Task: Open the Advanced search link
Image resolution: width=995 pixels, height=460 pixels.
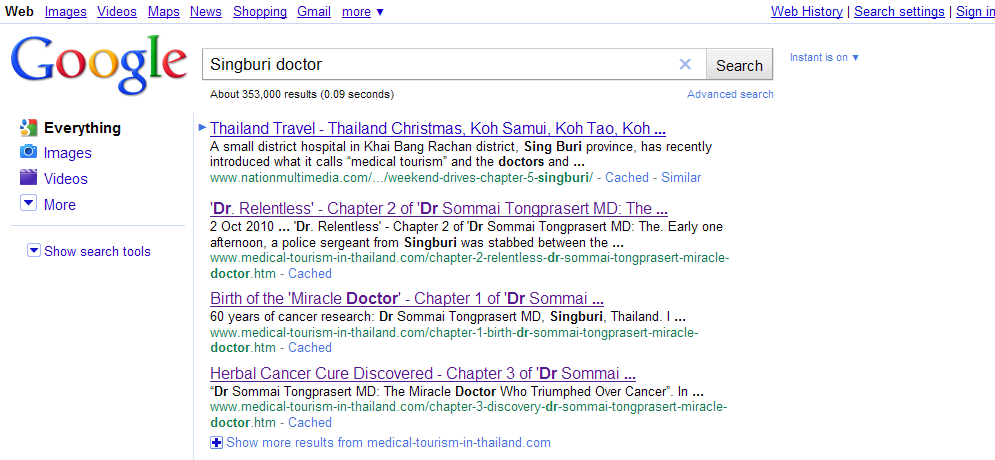Action: coord(730,94)
